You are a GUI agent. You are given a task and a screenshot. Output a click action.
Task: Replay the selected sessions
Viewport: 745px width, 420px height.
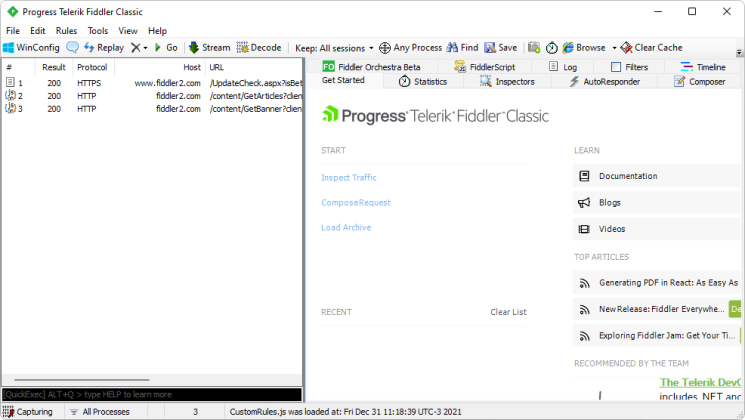click(104, 48)
